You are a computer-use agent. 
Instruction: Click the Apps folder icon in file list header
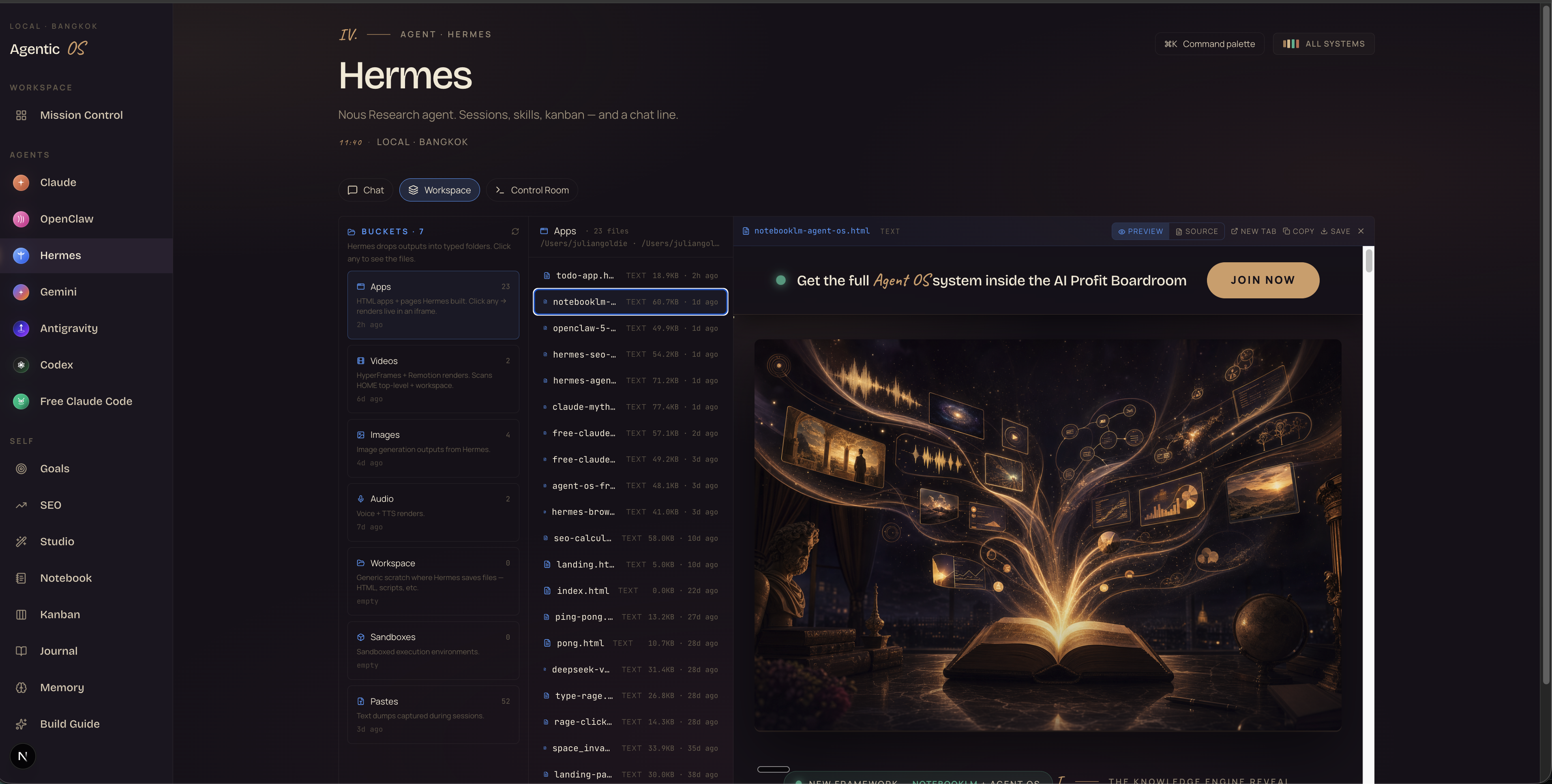pyautogui.click(x=544, y=231)
